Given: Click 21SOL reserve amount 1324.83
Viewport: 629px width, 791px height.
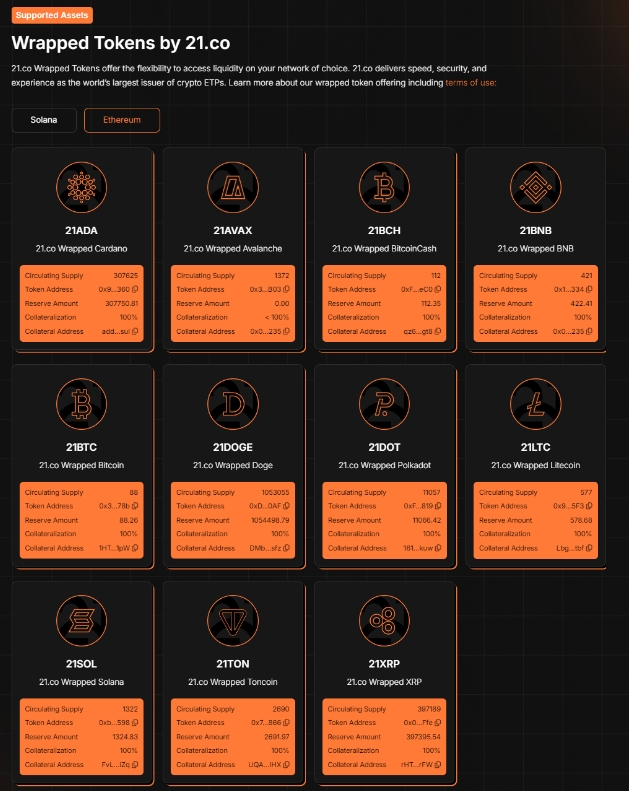Looking at the screenshot, I should pos(125,737).
